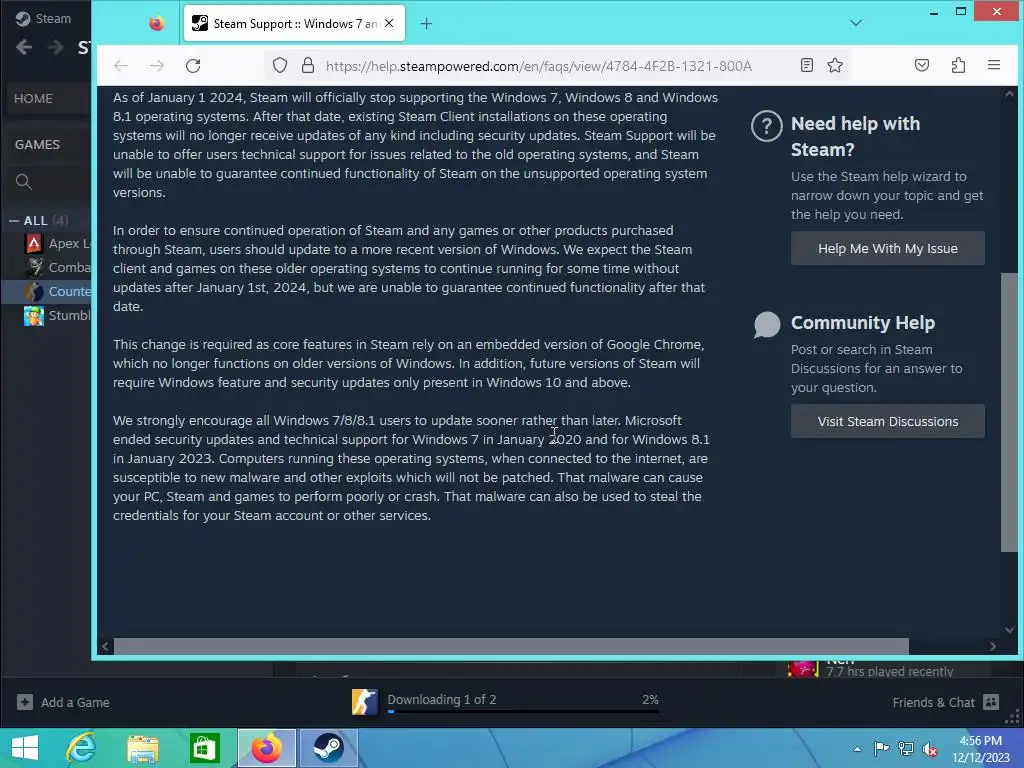Click vertical scrollbar down arrow

click(1010, 630)
